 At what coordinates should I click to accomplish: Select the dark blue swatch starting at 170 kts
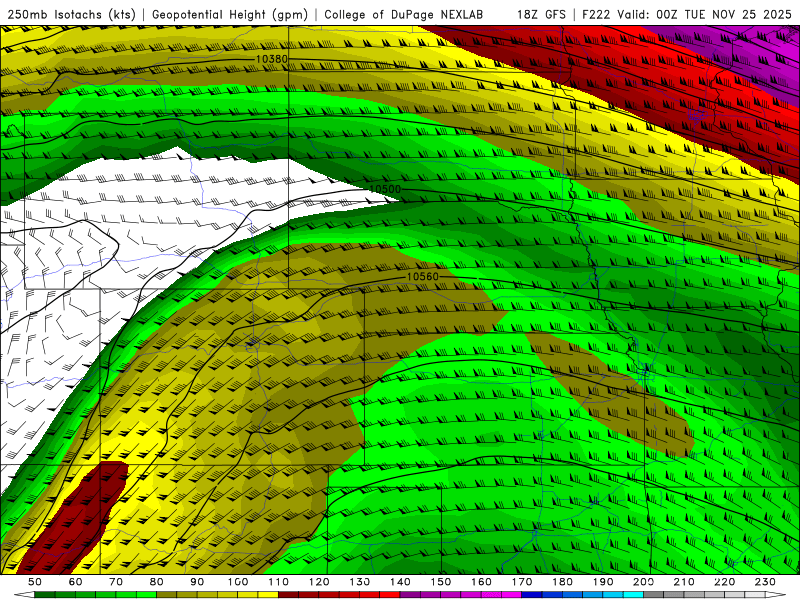coord(532,595)
